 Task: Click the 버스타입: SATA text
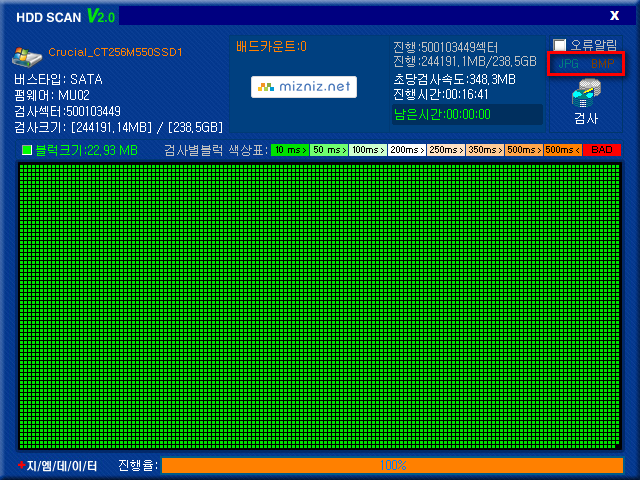58,79
